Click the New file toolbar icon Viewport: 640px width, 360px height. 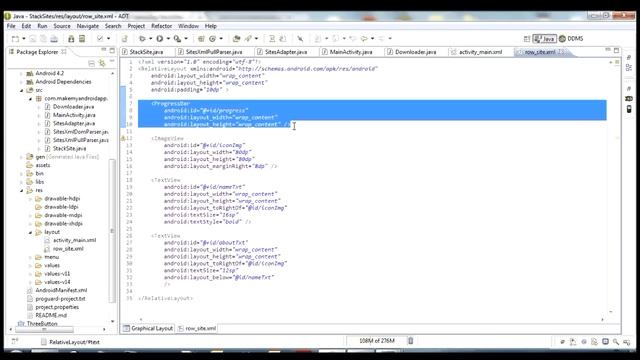point(15,39)
